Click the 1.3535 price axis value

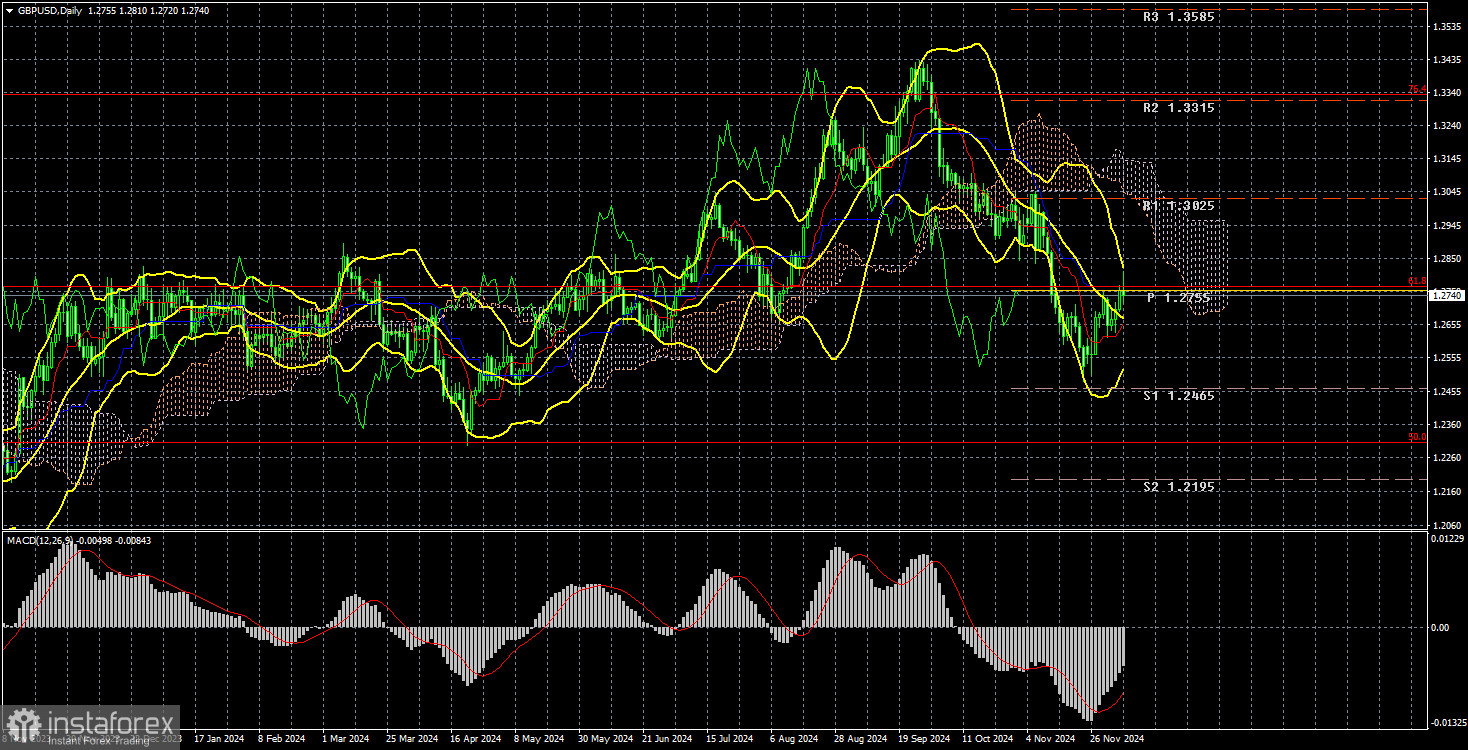1446,26
